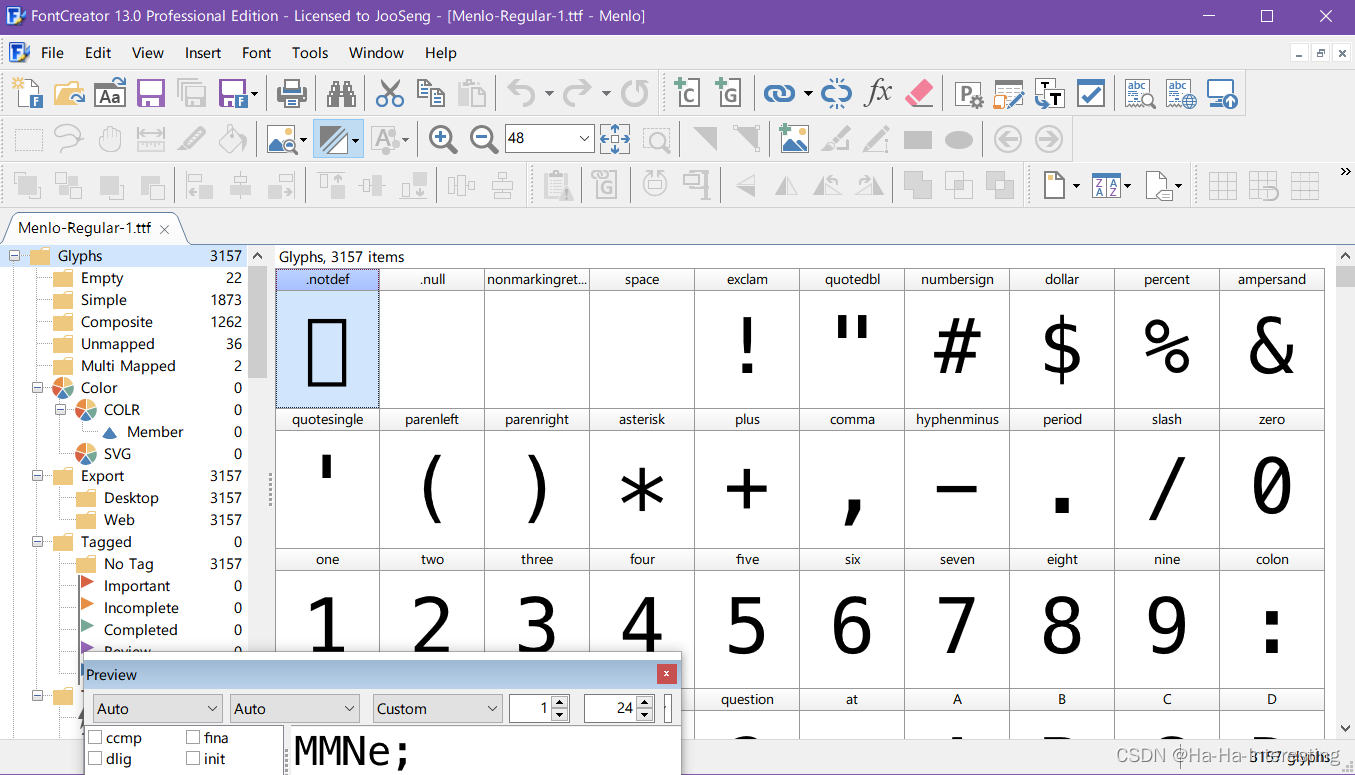1355x775 pixels.
Task: Click Test in Browser 'abc' globe icon
Action: 1181,93
